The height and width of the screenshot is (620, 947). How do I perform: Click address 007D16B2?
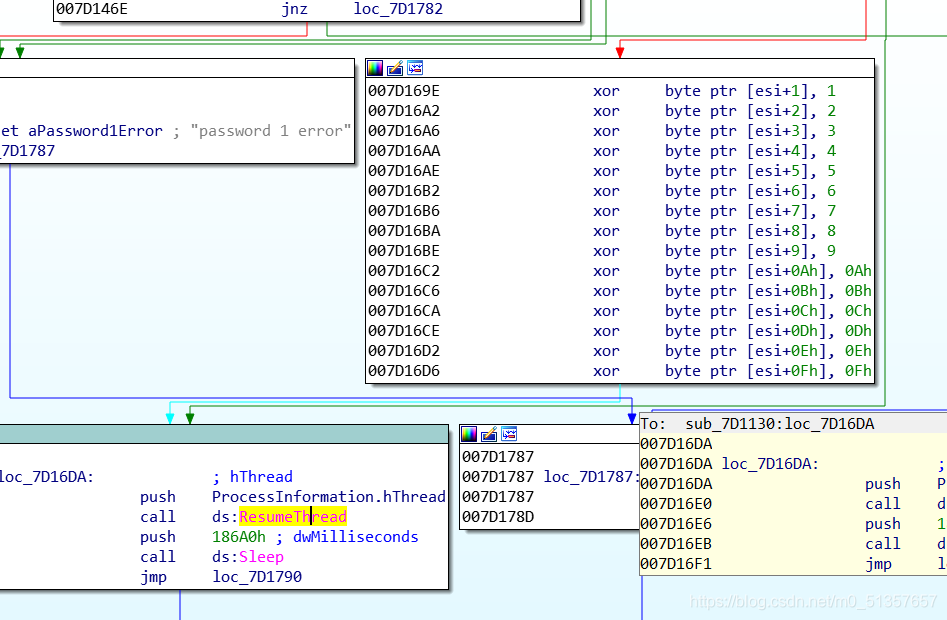404,190
